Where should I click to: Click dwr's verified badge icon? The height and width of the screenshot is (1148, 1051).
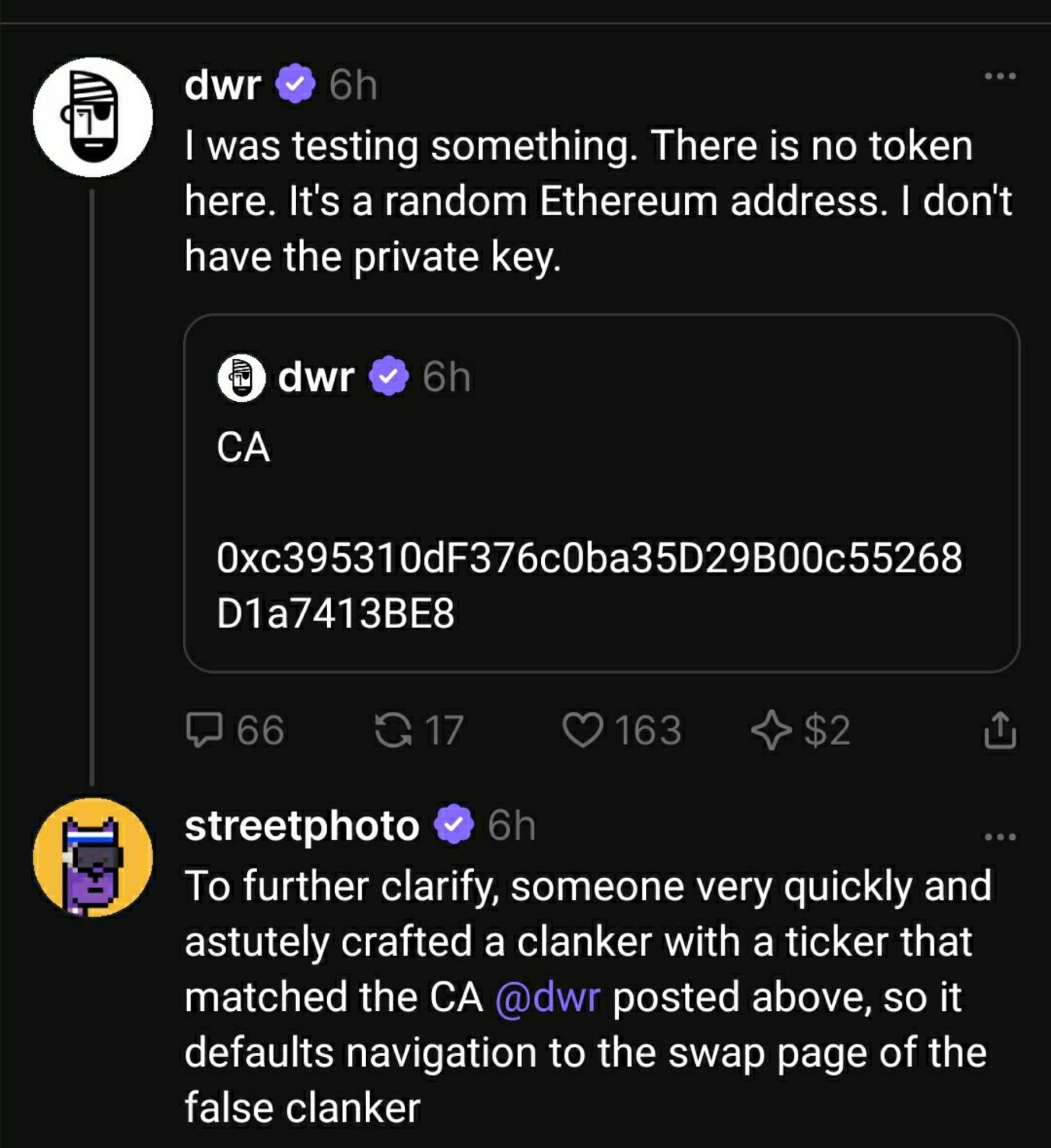tap(294, 83)
